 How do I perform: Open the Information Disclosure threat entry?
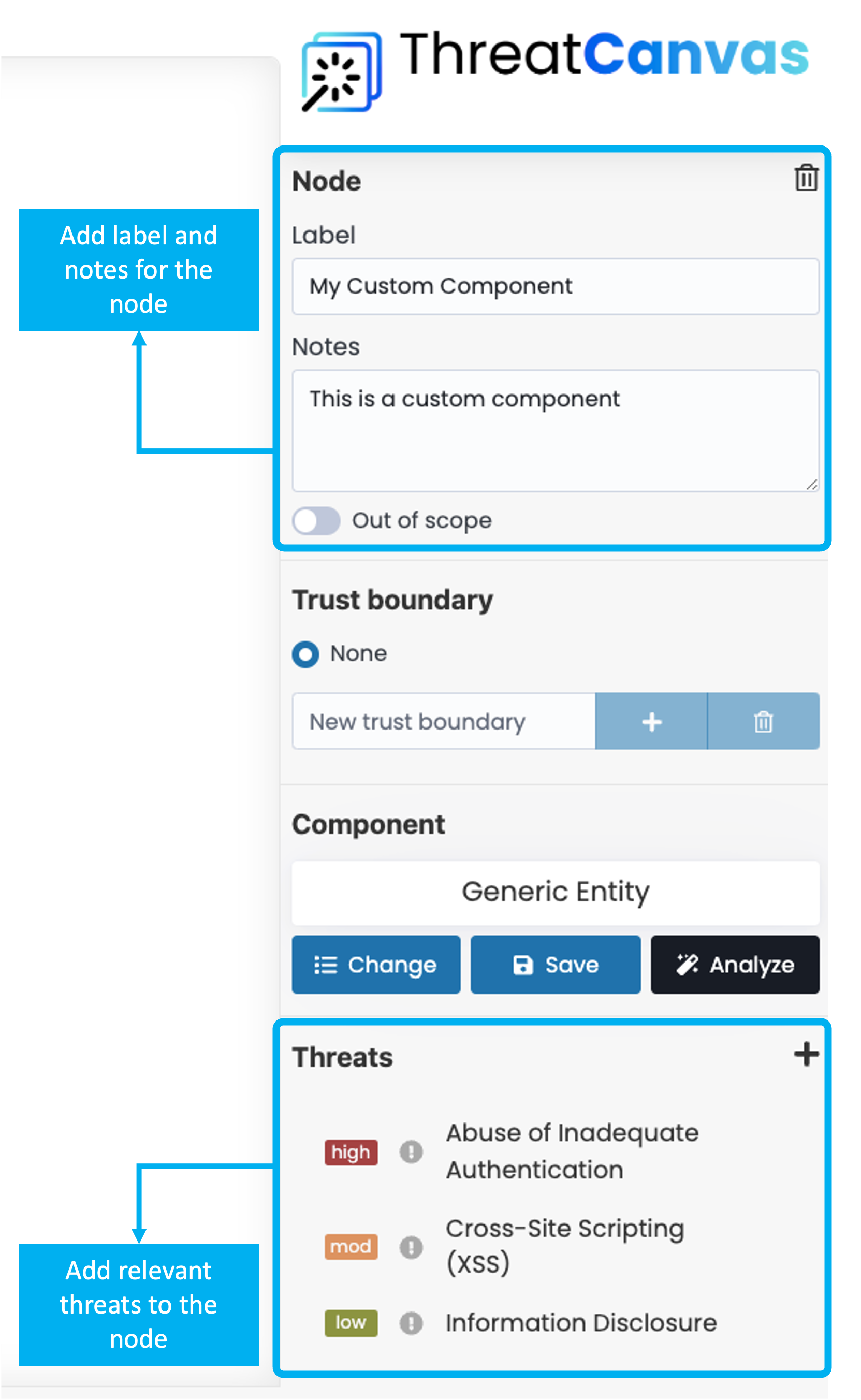pyautogui.click(x=581, y=1323)
